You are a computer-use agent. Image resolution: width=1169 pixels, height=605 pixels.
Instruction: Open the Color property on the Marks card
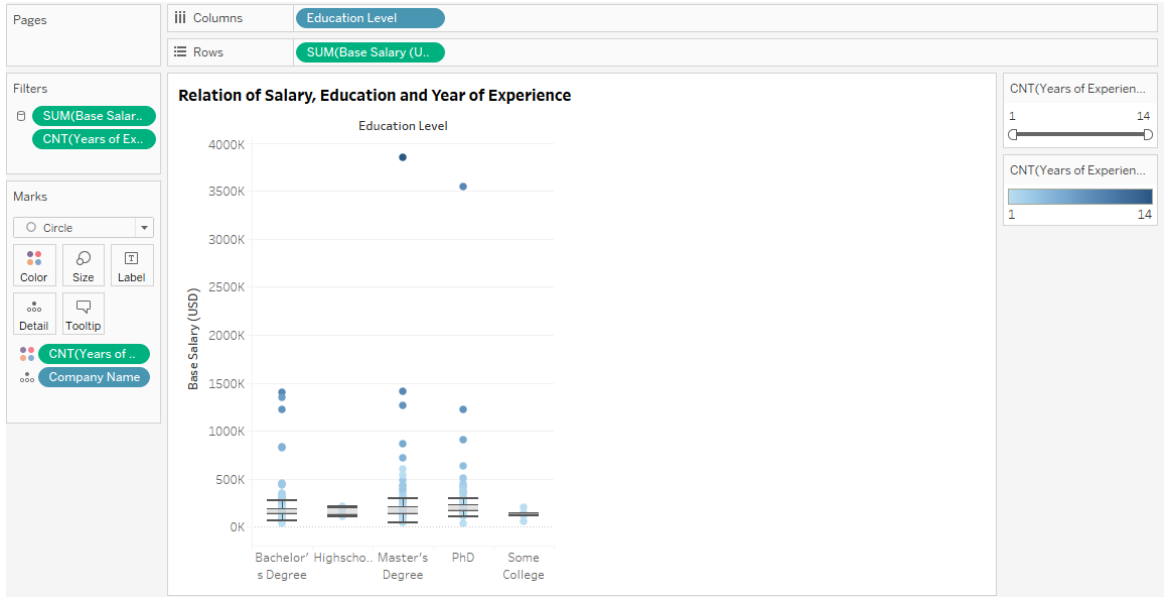[34, 264]
